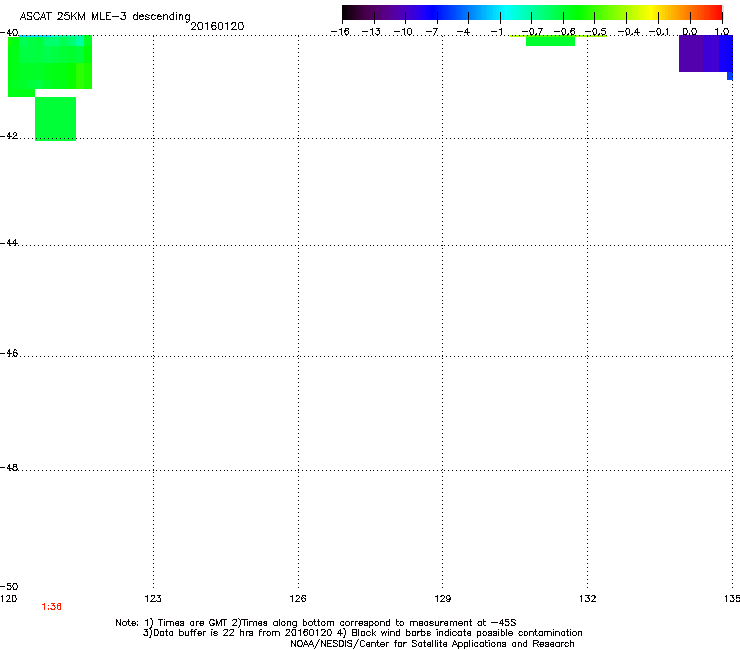The height and width of the screenshot is (650, 740).
Task: Click the longitude label 126
Action: pos(298,599)
